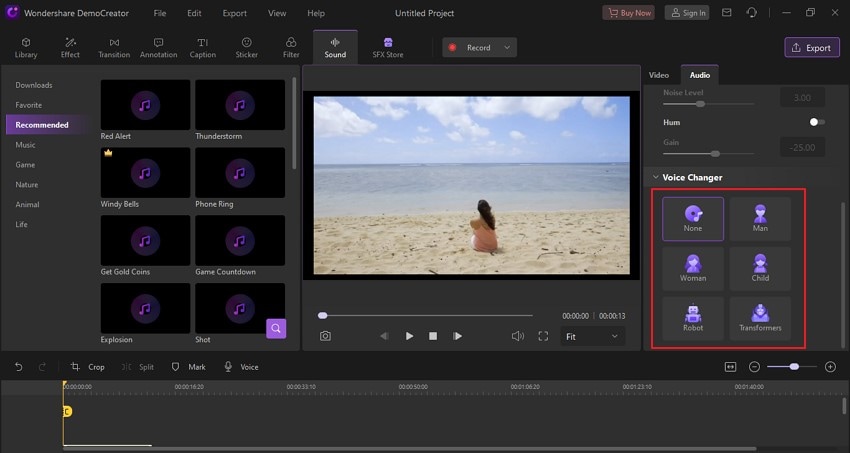The height and width of the screenshot is (453, 850).
Task: Click the preview volume speaker icon
Action: pyautogui.click(x=518, y=336)
